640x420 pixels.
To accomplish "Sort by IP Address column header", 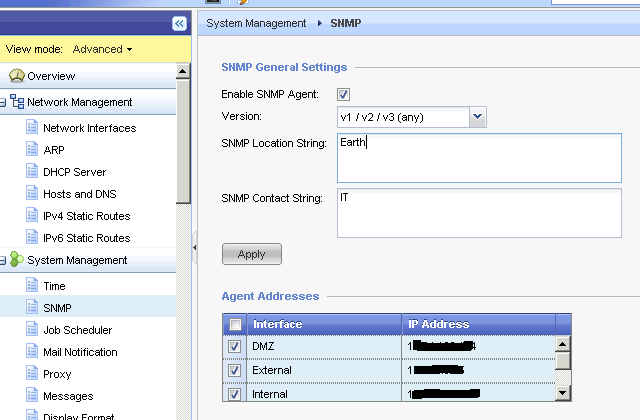I will pyautogui.click(x=479, y=324).
